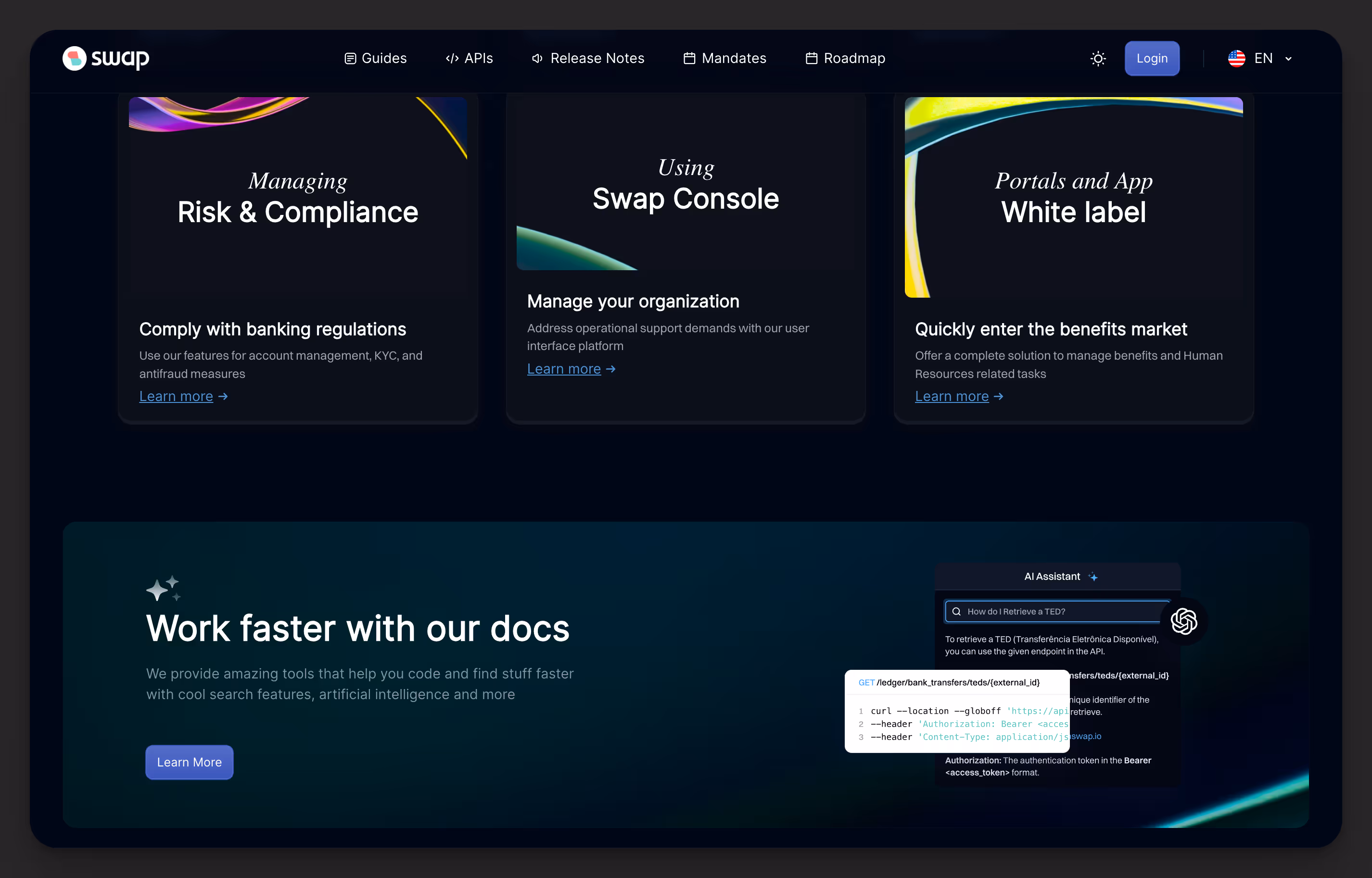The height and width of the screenshot is (878, 1372).
Task: Click the APIs code brackets icon
Action: [x=452, y=58]
